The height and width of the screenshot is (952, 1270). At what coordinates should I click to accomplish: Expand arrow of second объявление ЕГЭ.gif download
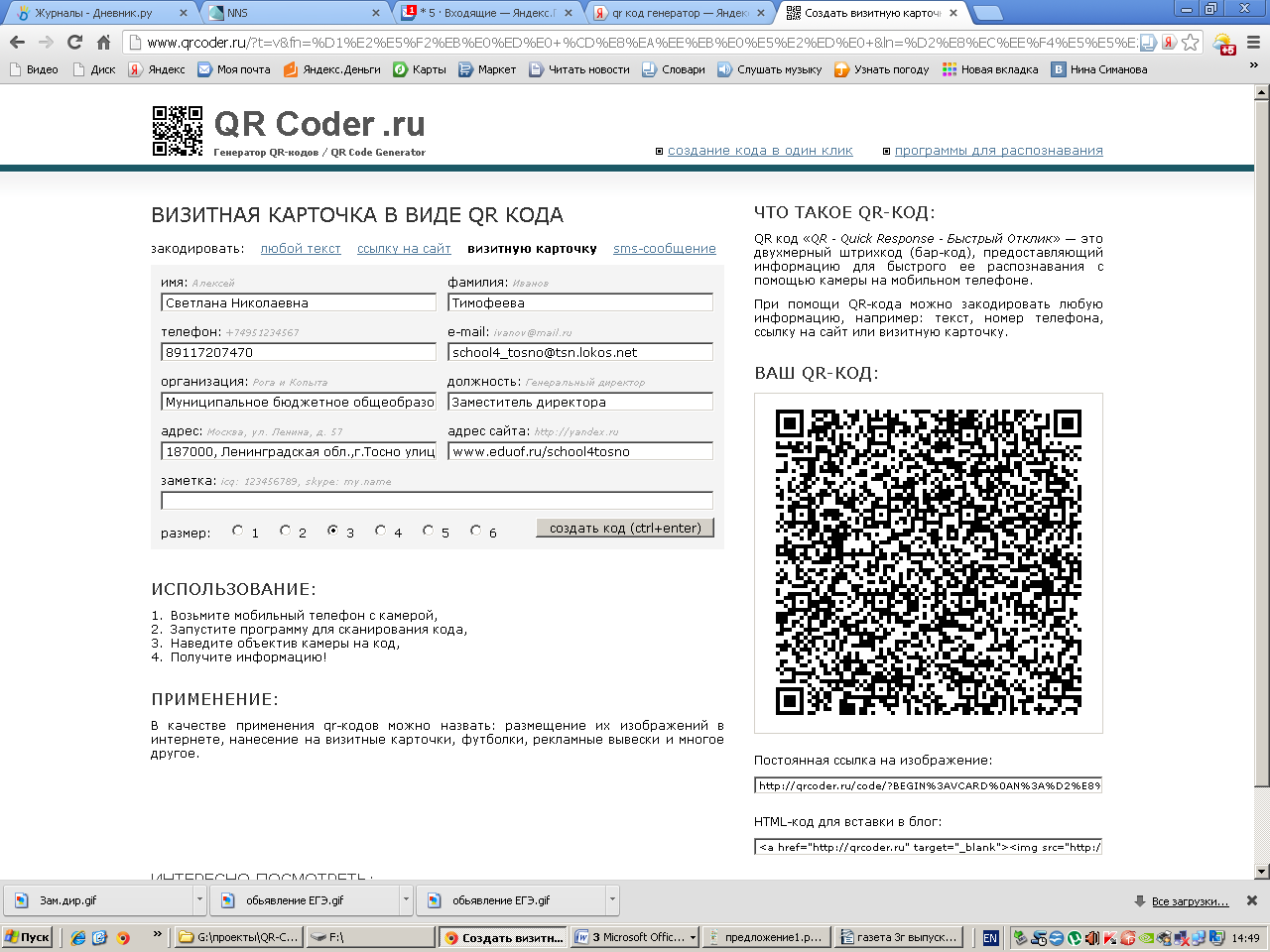click(612, 900)
